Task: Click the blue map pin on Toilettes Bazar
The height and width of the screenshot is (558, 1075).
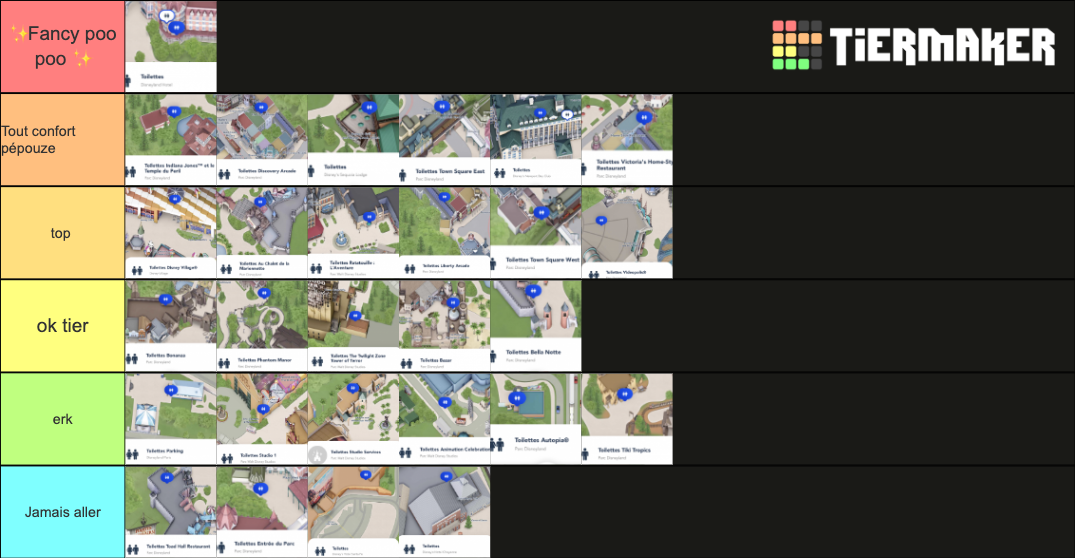Action: click(x=452, y=302)
